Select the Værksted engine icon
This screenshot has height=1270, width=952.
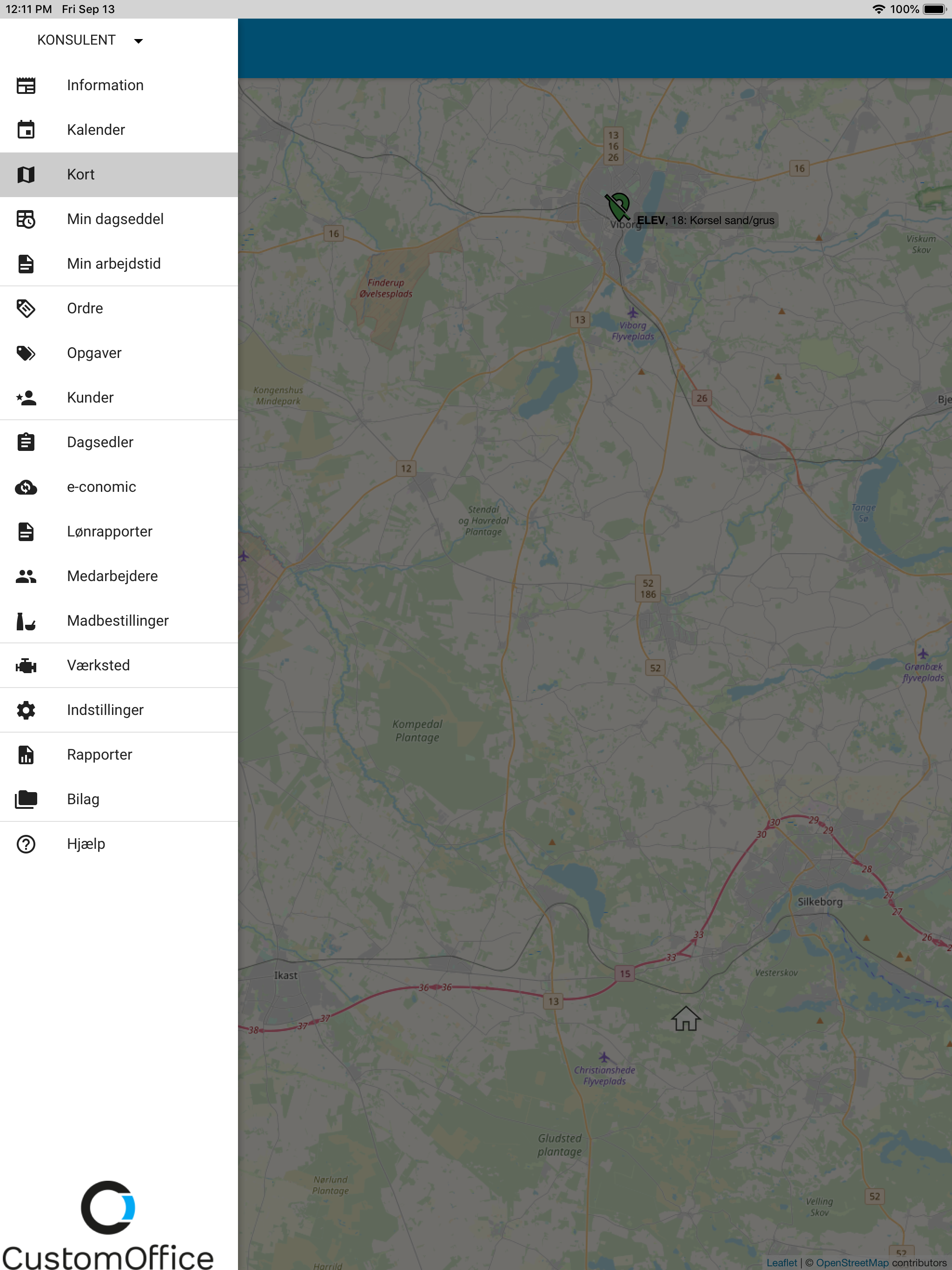pos(26,665)
